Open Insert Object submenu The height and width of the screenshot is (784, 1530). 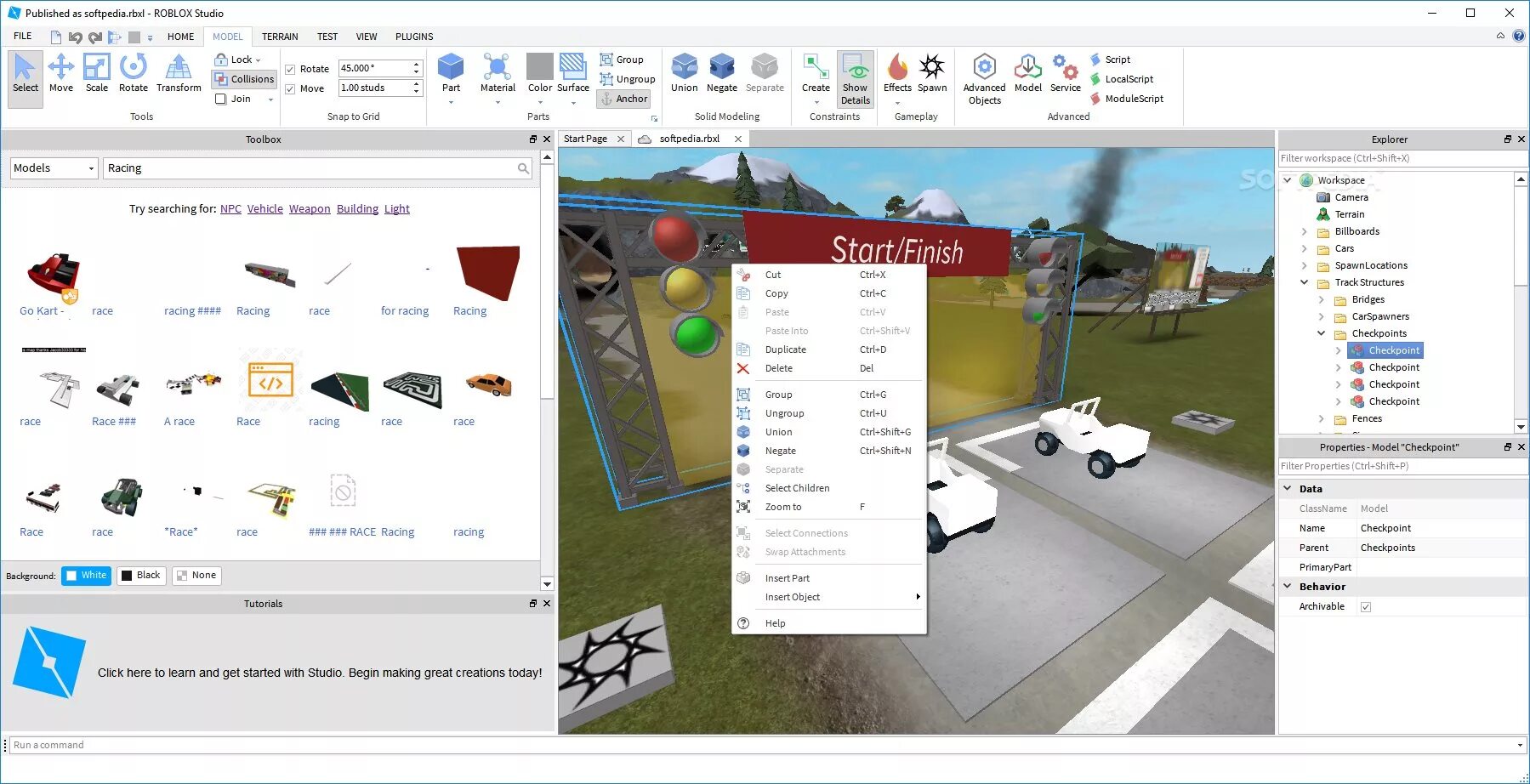[x=828, y=597]
